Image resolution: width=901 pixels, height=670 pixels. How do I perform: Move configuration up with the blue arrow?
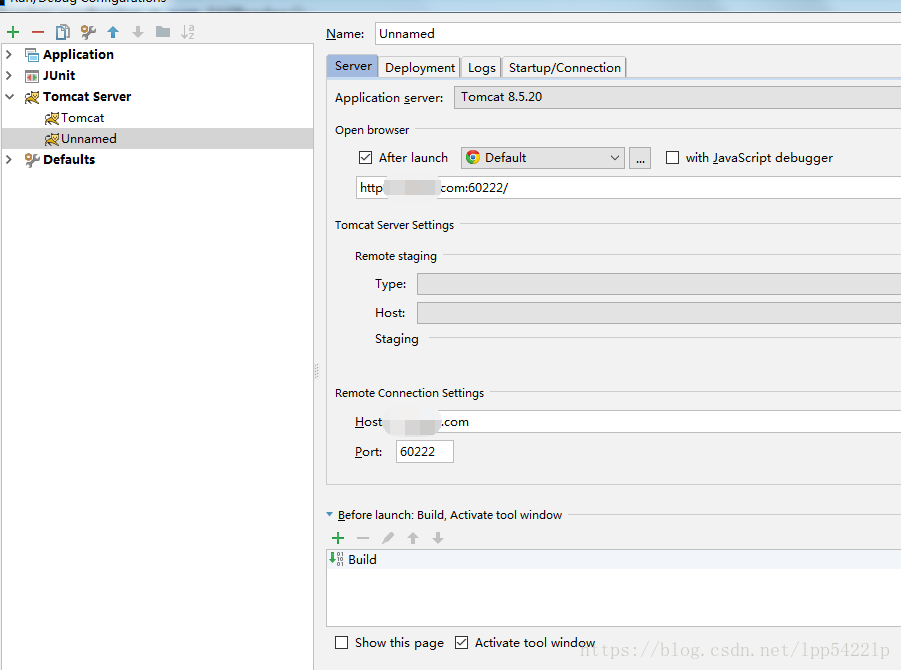coord(113,32)
